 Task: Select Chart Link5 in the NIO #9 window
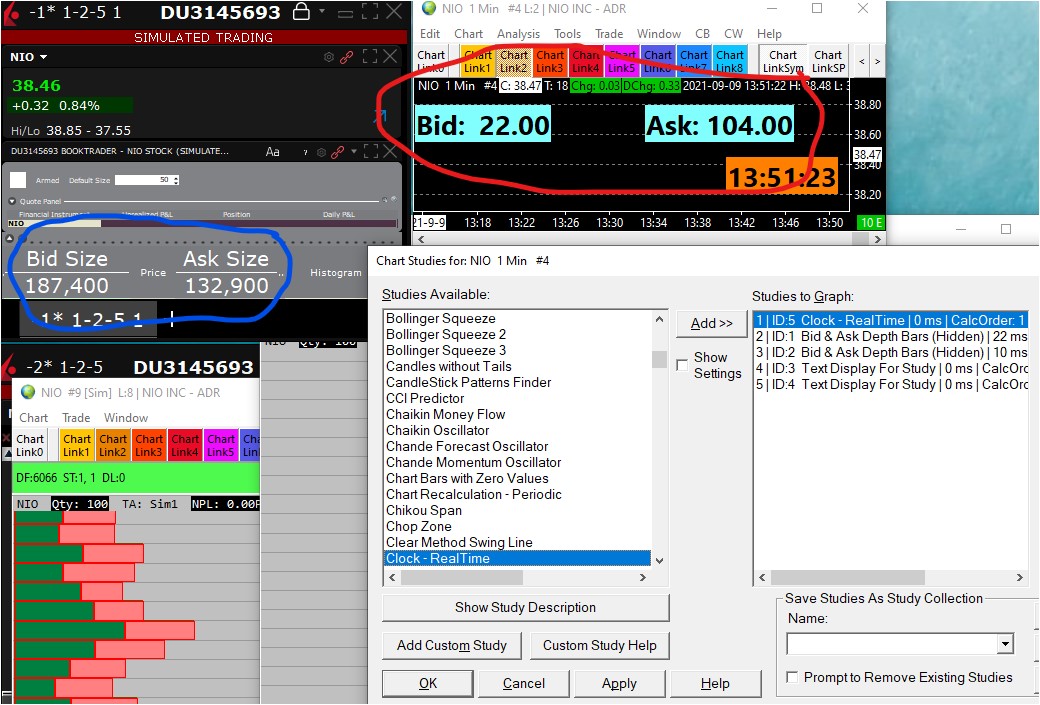click(x=221, y=445)
